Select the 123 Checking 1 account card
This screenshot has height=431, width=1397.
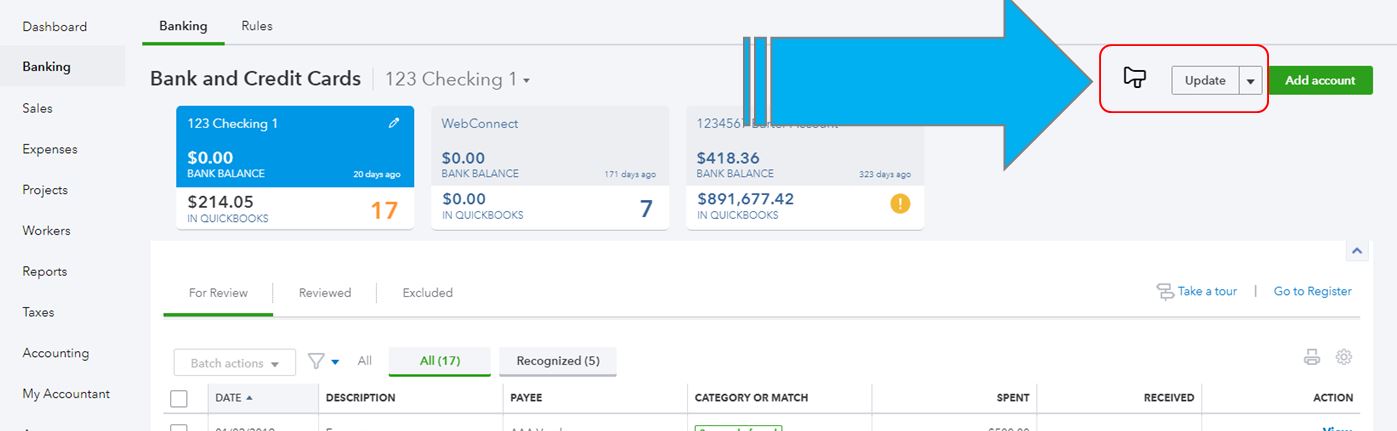tap(295, 168)
